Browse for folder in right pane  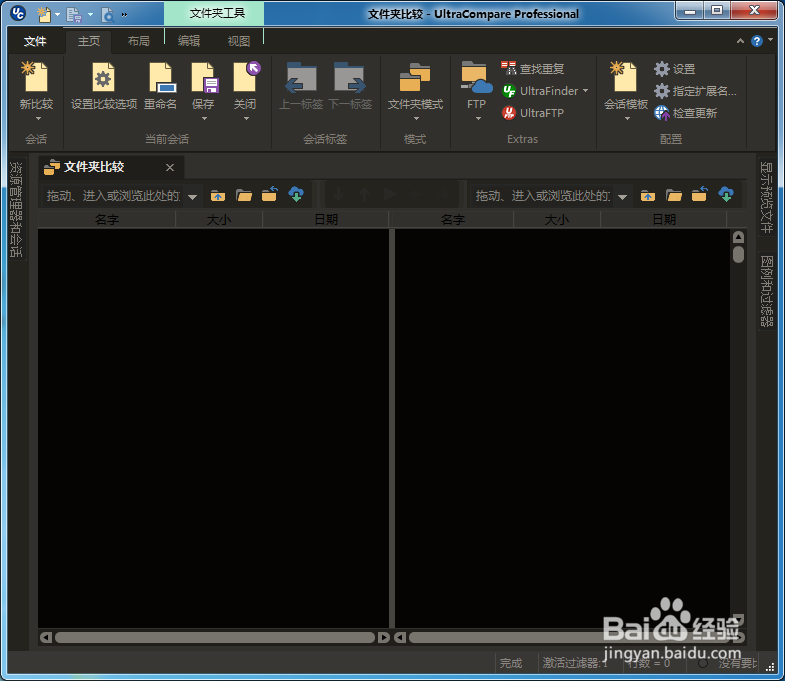(674, 195)
